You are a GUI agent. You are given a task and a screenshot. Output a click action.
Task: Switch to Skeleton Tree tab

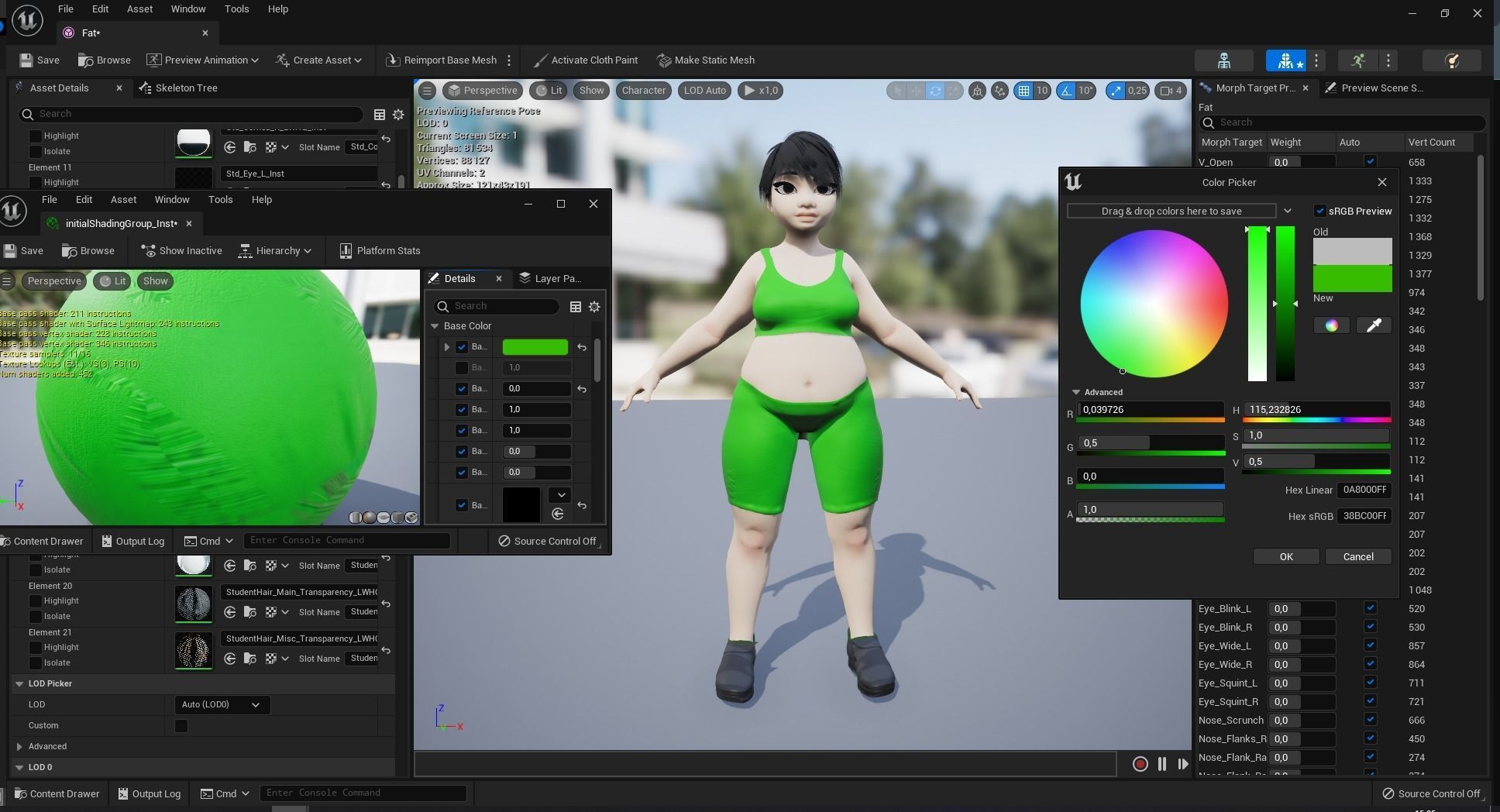coord(178,88)
